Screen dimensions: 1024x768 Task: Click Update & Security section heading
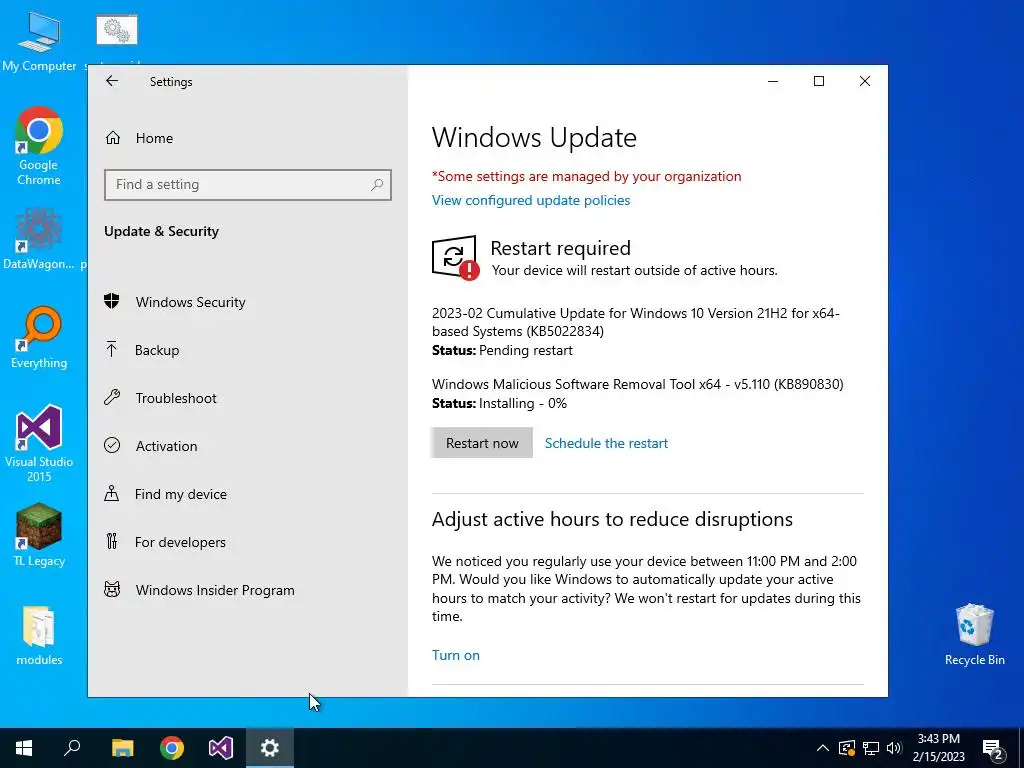(161, 231)
